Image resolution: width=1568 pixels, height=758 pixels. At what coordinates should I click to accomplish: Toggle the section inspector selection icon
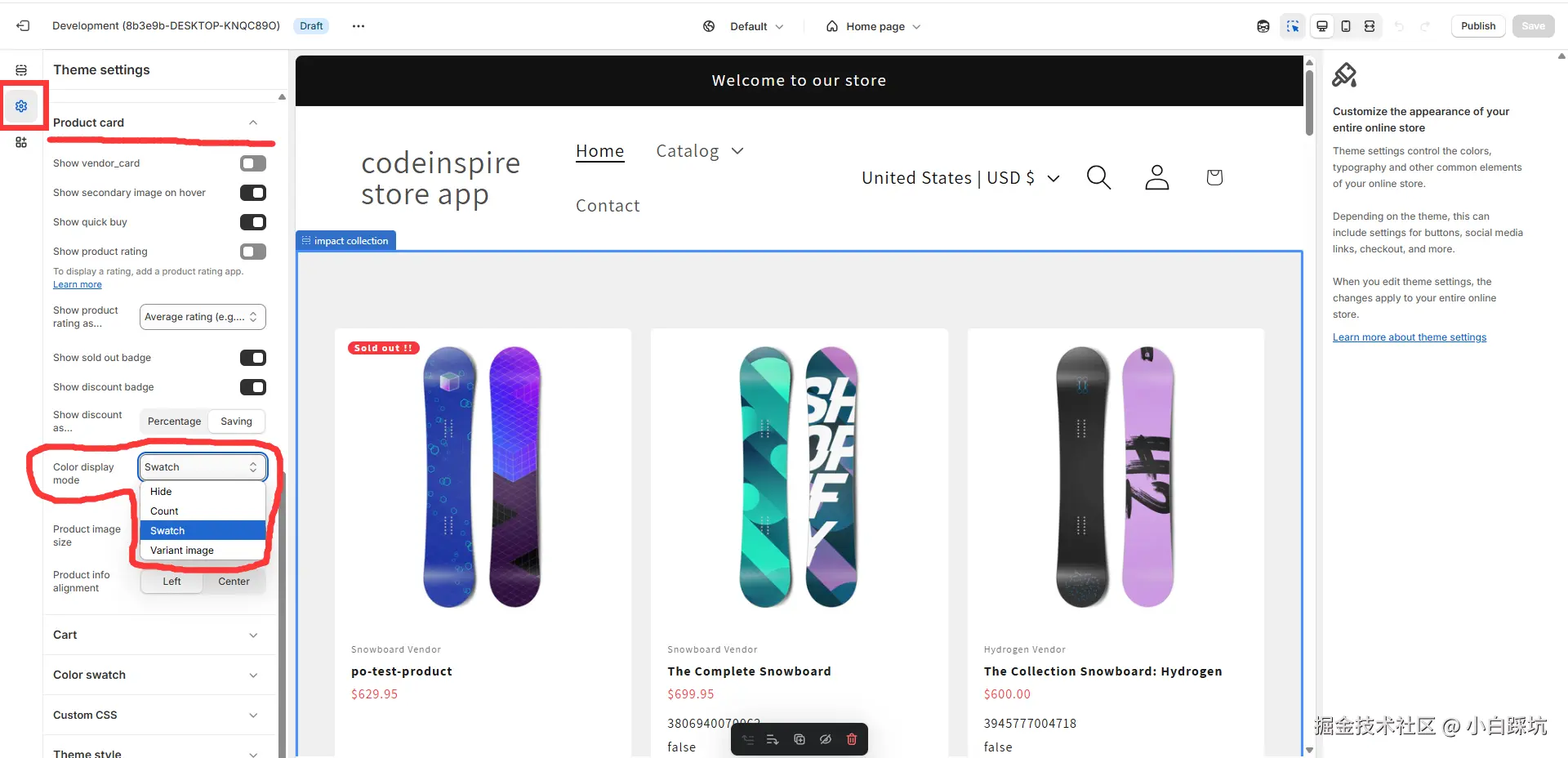tap(1293, 26)
